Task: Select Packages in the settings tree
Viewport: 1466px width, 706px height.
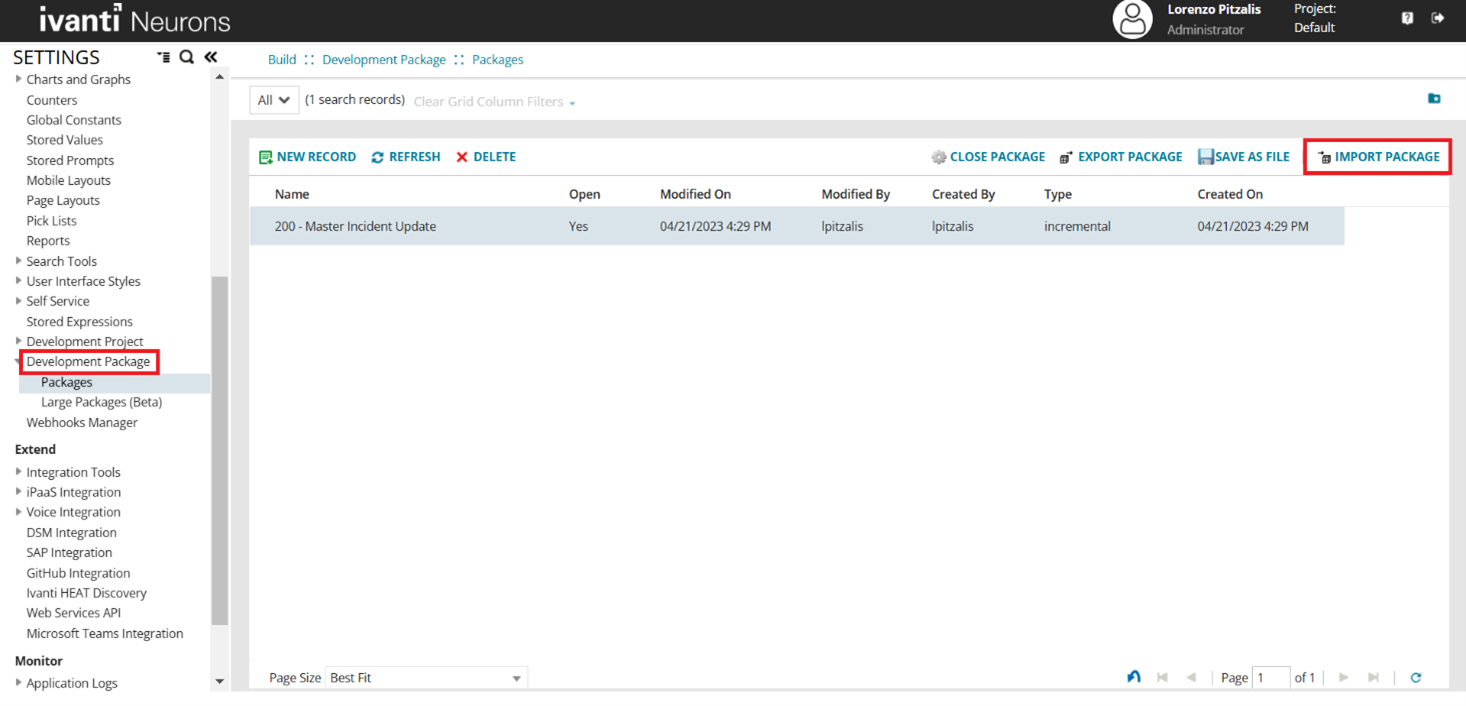Action: pyautogui.click(x=67, y=382)
